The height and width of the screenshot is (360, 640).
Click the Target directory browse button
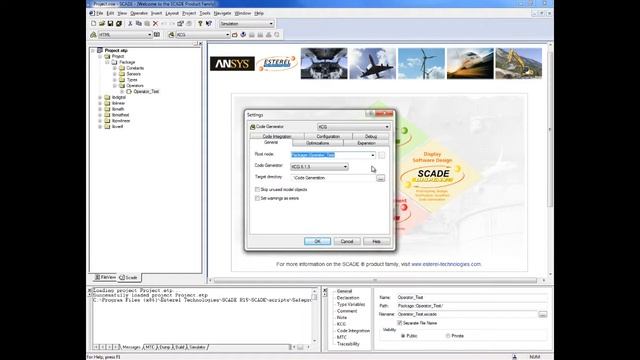click(380, 178)
